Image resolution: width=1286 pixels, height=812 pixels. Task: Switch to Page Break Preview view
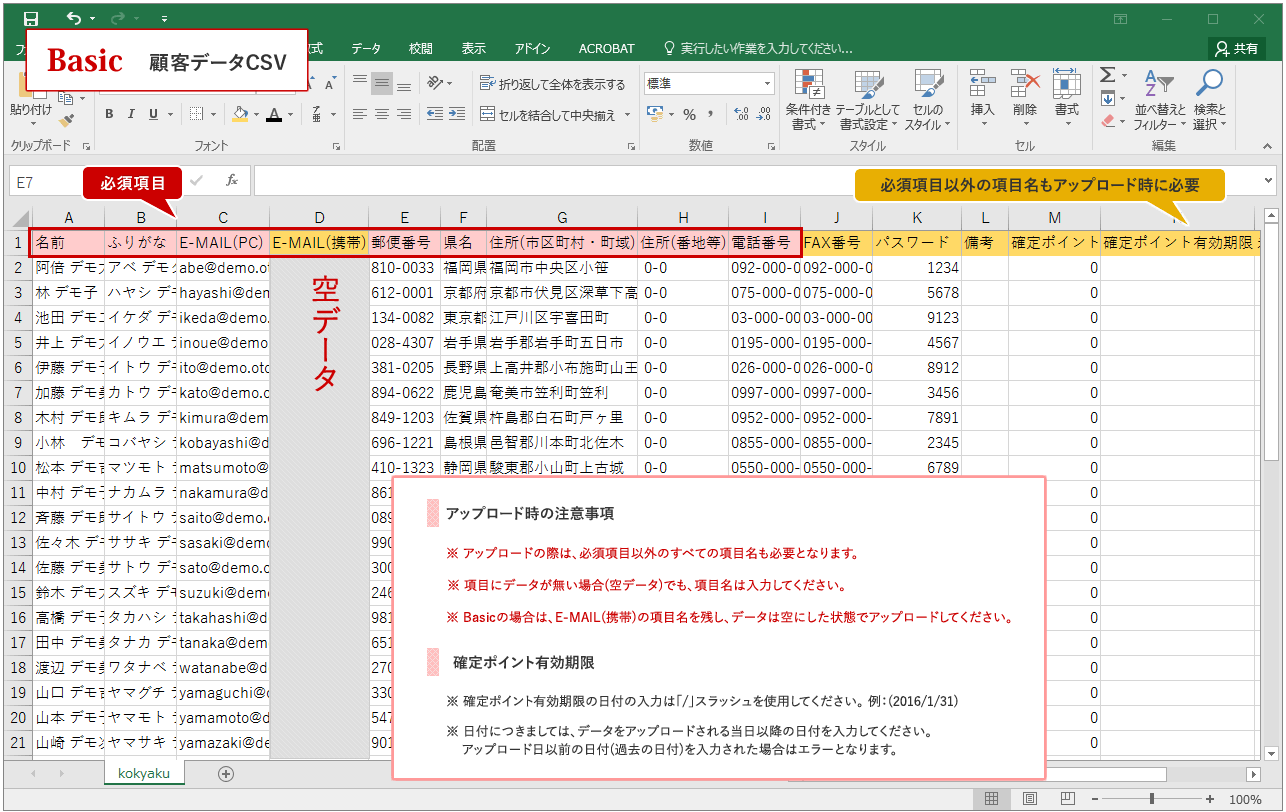coord(1068,799)
